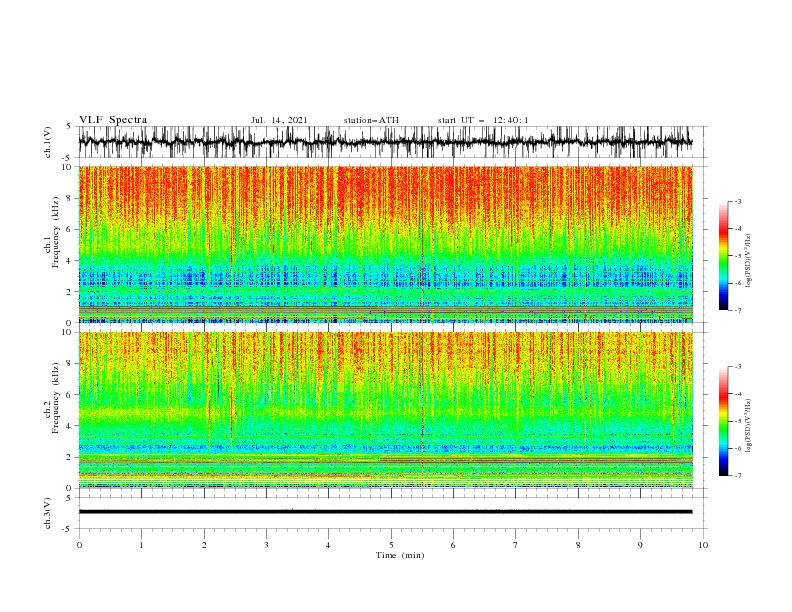Click time axis tick label "6"
The height and width of the screenshot is (612, 792).
[x=453, y=545]
